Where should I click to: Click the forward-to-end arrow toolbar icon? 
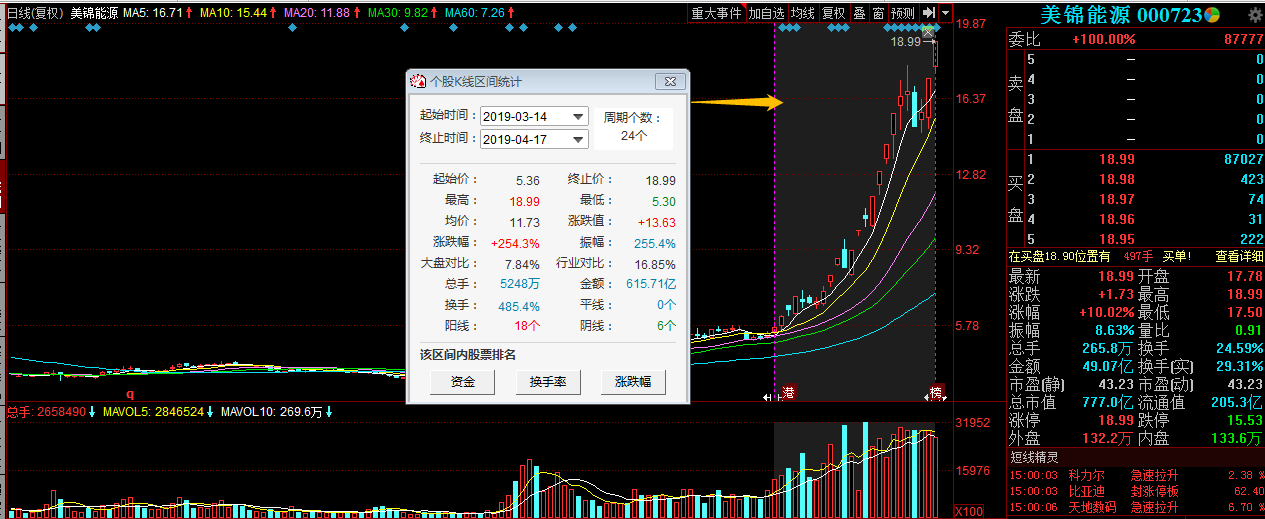pos(929,13)
